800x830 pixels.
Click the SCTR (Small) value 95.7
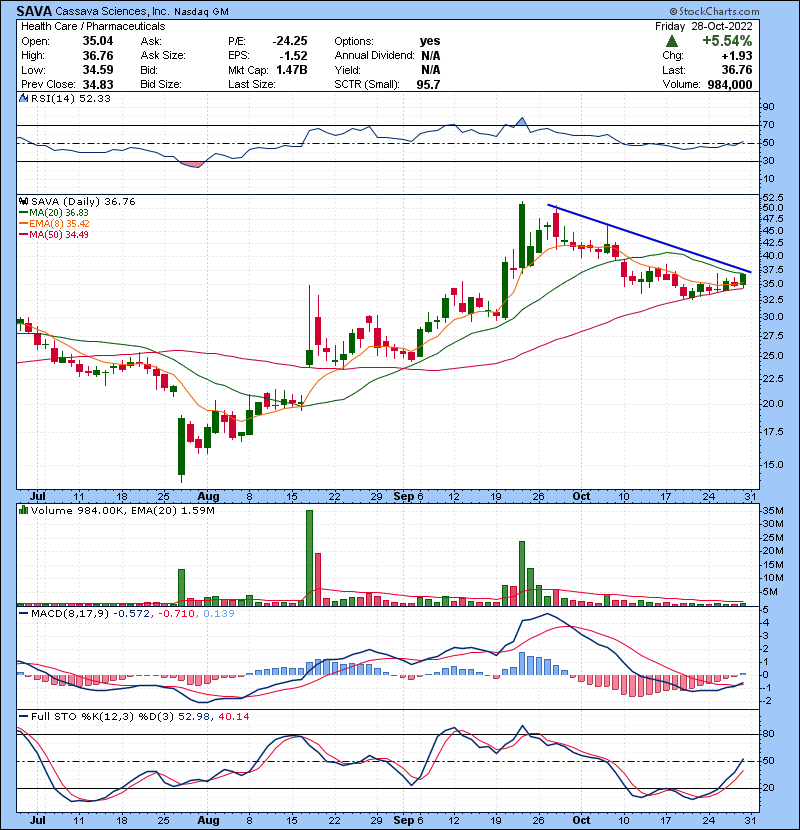pos(428,84)
